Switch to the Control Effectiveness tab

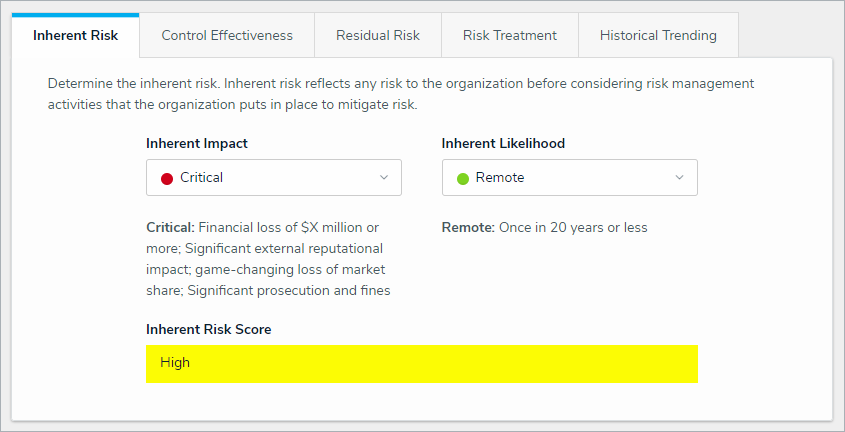click(x=227, y=35)
